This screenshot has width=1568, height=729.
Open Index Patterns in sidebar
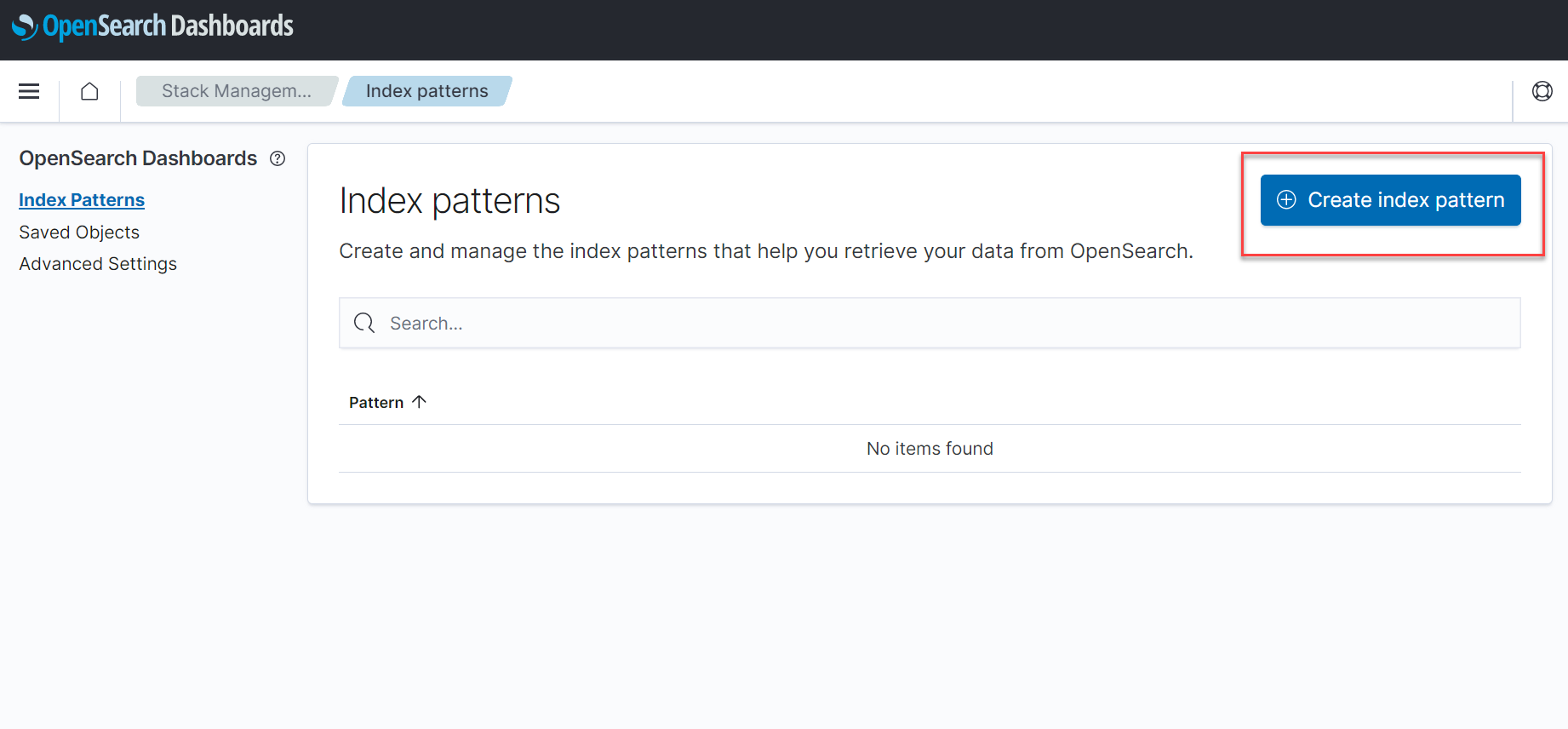point(82,200)
